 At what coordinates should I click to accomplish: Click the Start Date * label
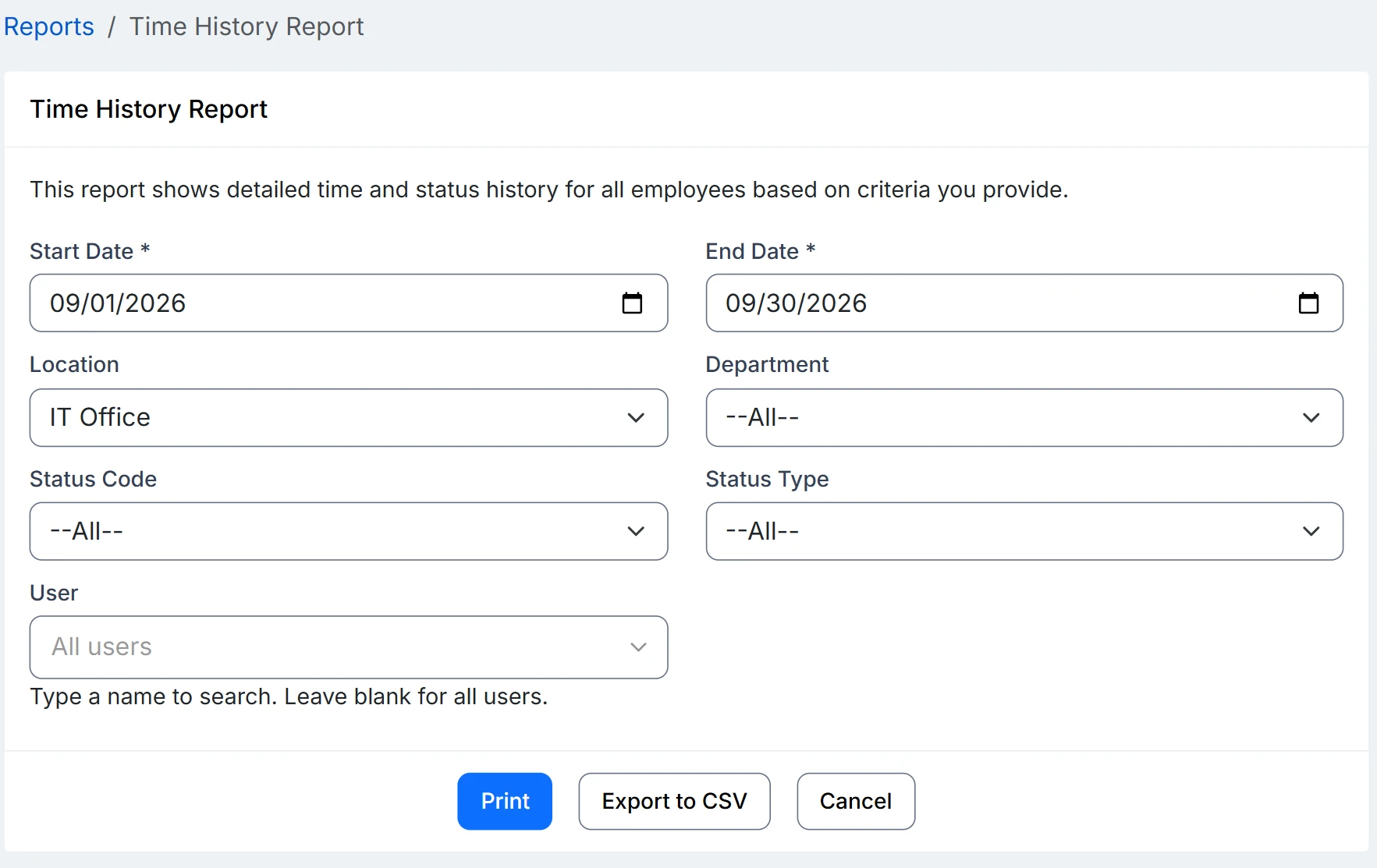point(90,251)
